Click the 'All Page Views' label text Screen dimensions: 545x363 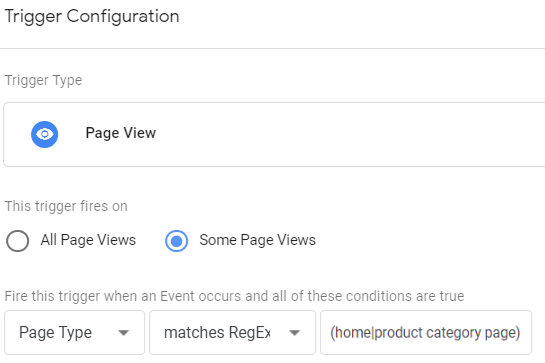88,240
